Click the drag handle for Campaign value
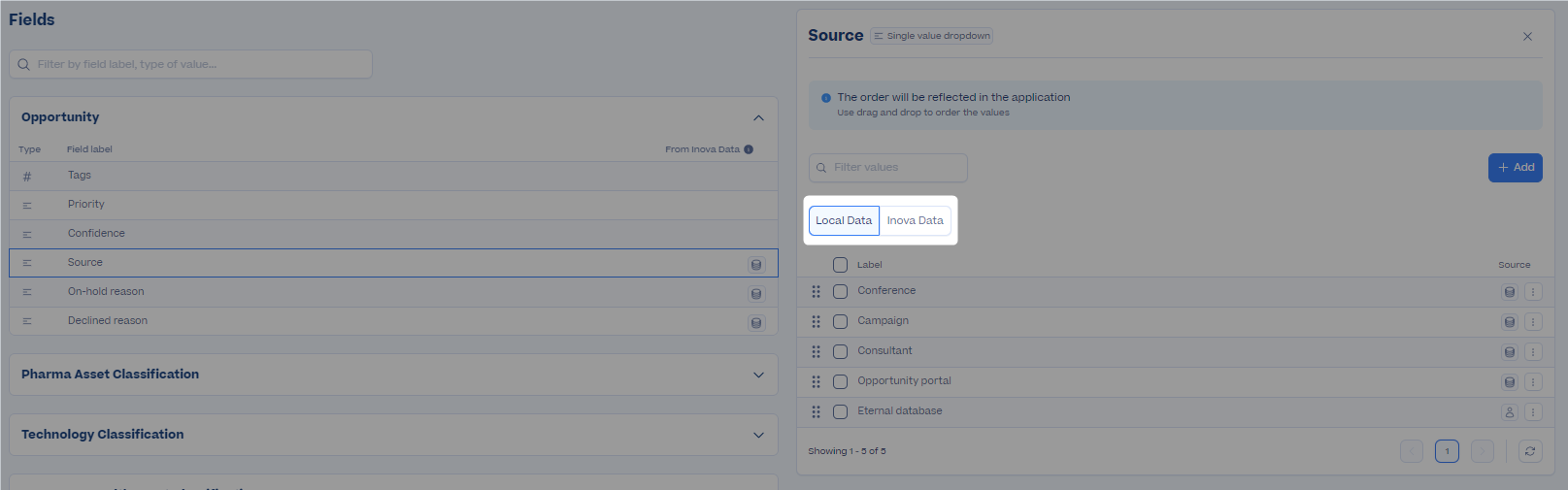The height and width of the screenshot is (490, 1568). click(817, 322)
